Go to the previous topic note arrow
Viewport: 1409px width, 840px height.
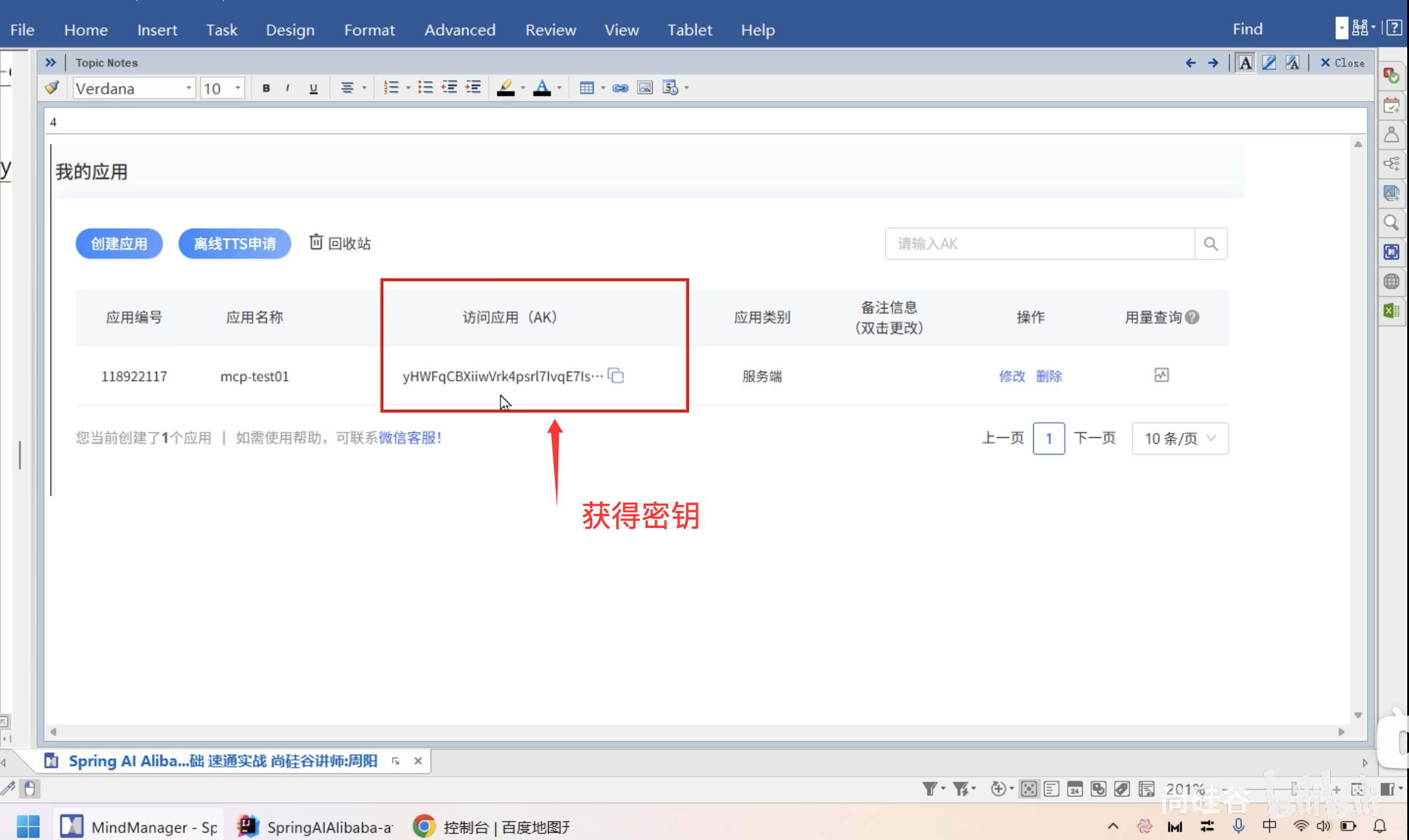click(1191, 63)
